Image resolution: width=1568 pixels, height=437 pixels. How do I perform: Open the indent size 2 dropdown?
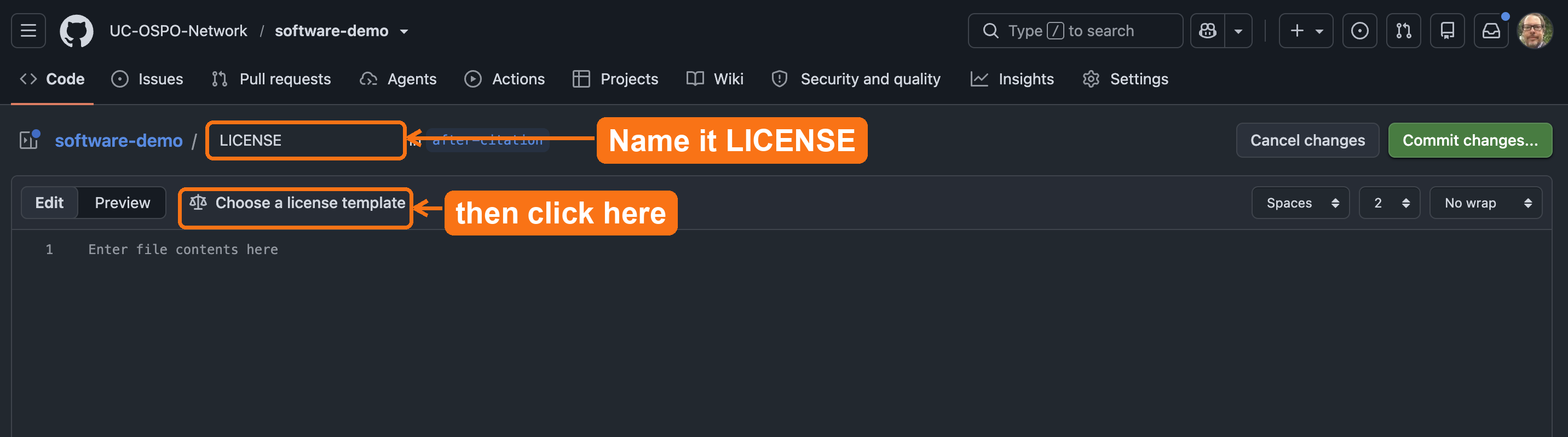coord(1389,203)
